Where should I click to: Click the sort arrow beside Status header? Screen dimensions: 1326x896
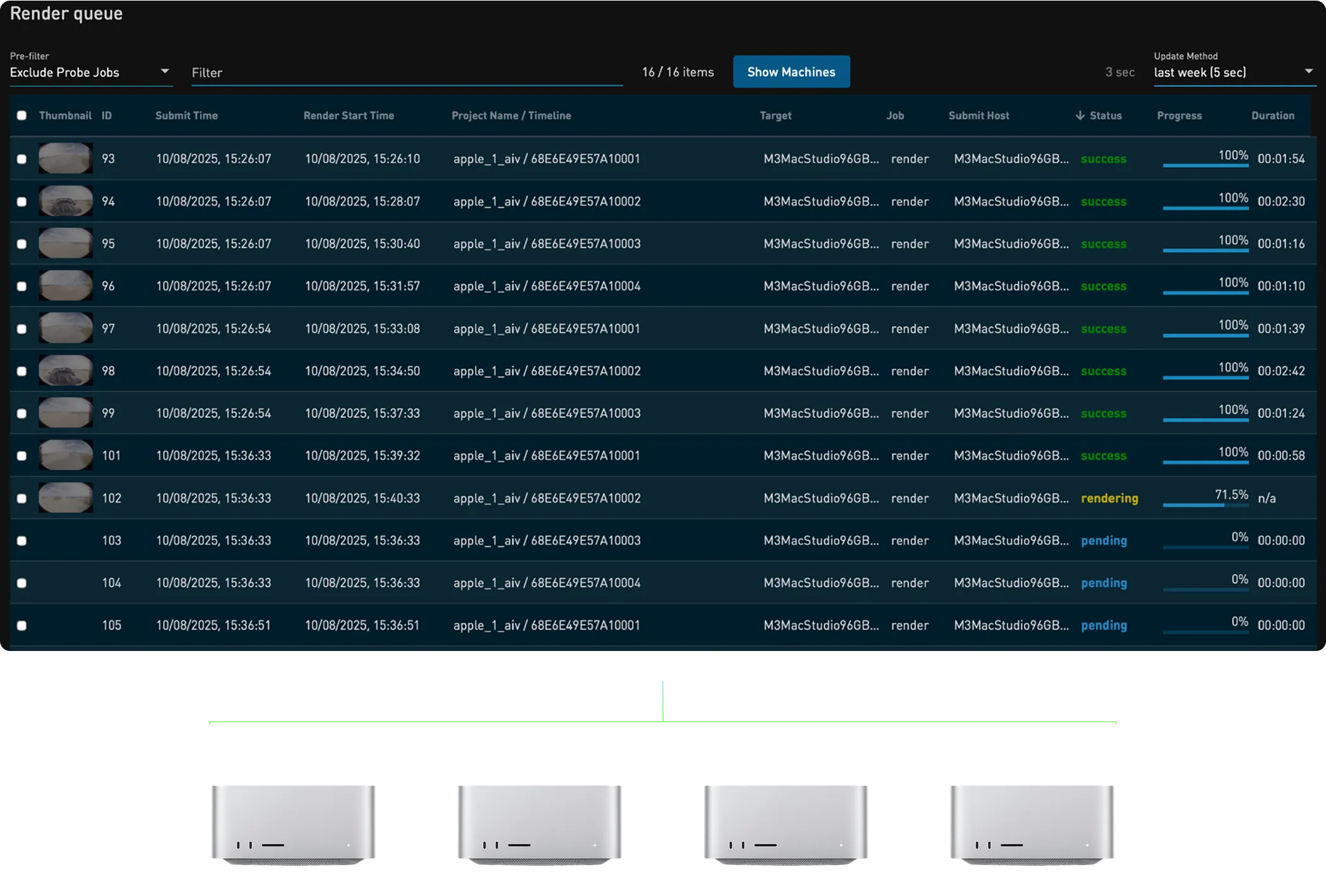(1080, 116)
